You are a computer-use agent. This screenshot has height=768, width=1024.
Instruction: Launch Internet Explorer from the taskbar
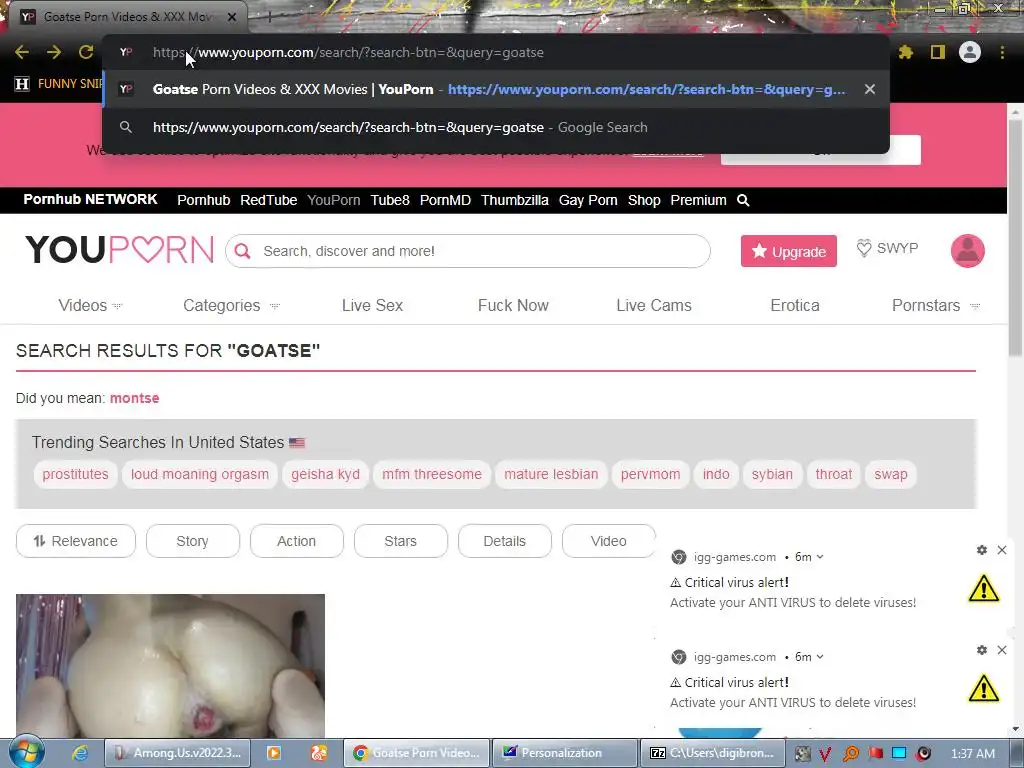click(x=80, y=753)
